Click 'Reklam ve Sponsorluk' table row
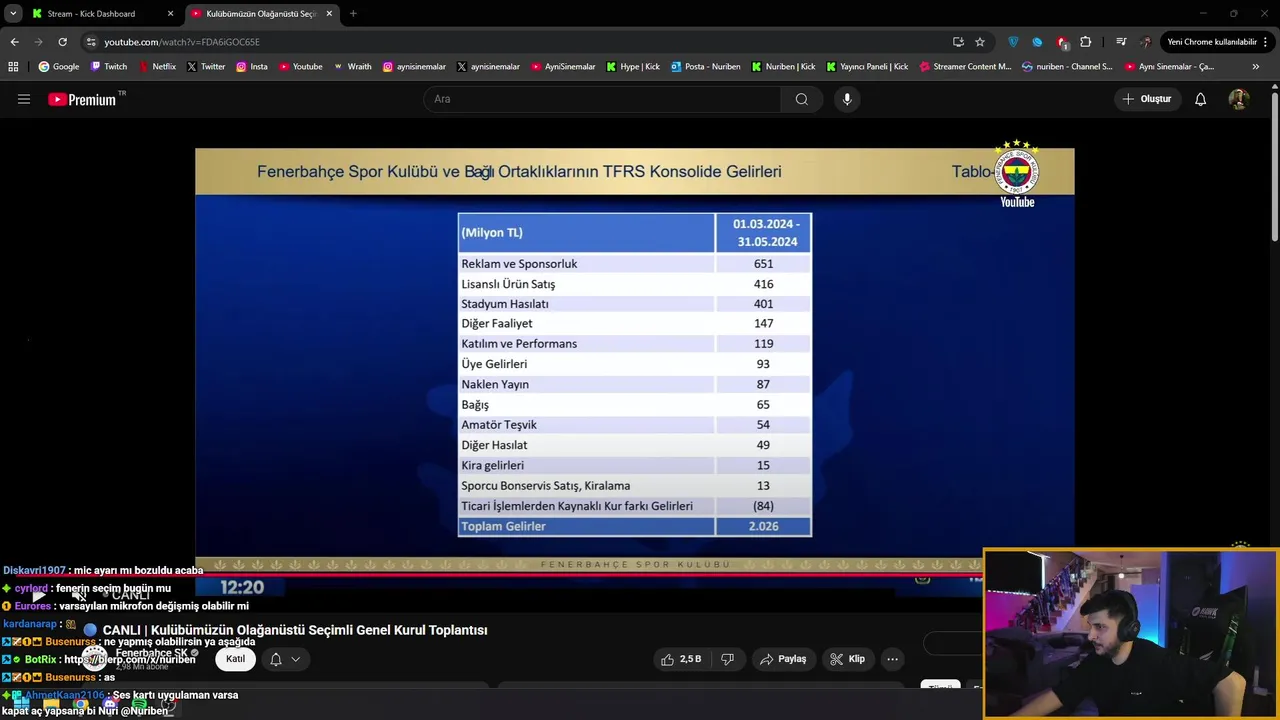 634,264
